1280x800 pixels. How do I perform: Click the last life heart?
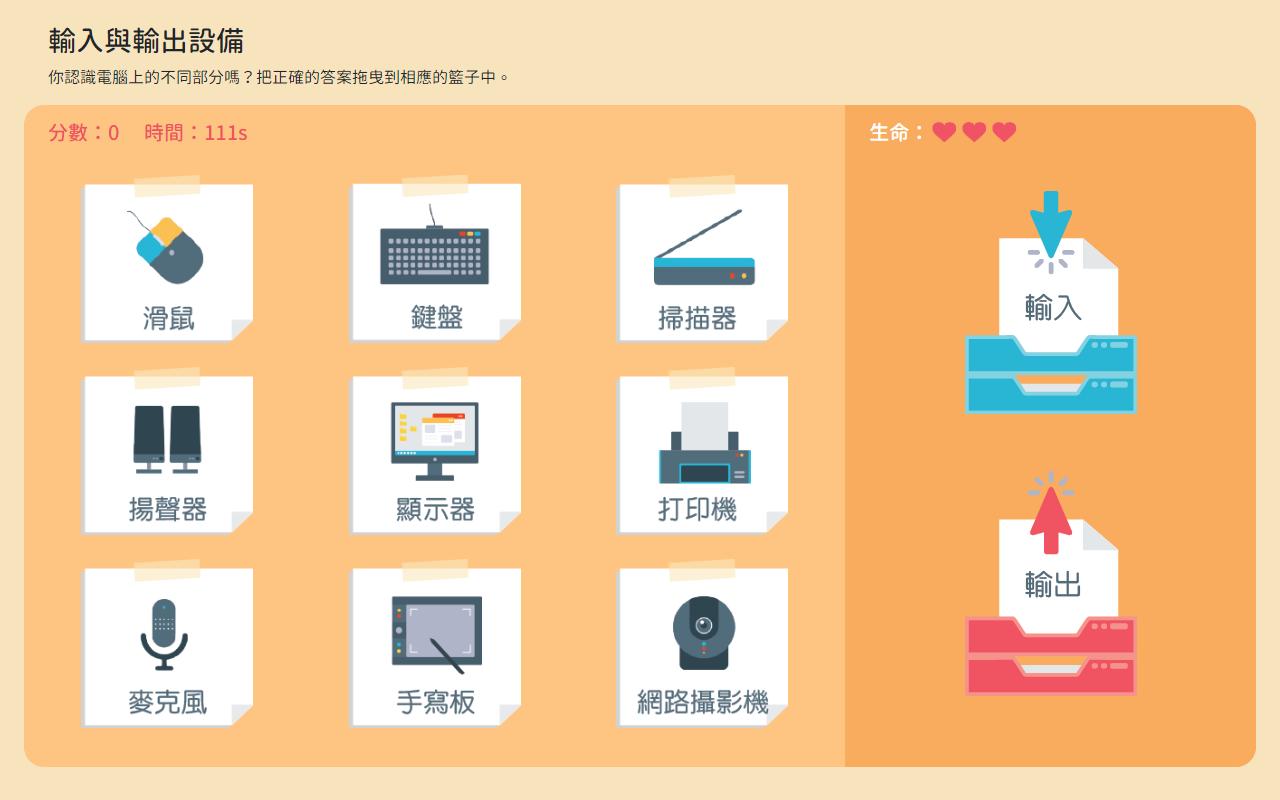[x=1004, y=132]
